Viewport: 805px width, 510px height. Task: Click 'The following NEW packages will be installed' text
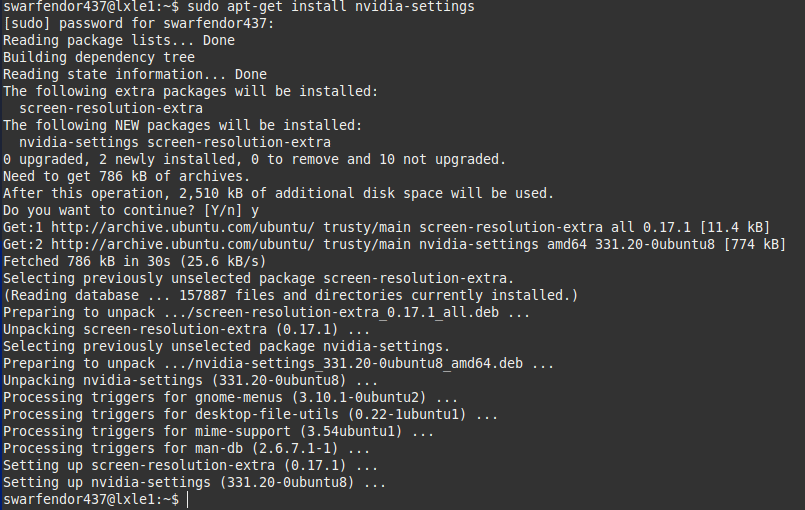(181, 126)
